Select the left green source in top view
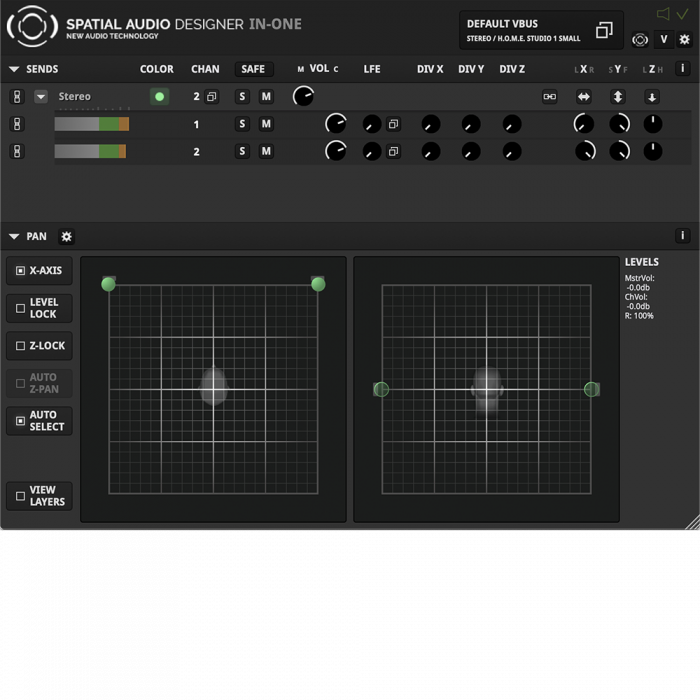Image resolution: width=700 pixels, height=700 pixels. 108,284
